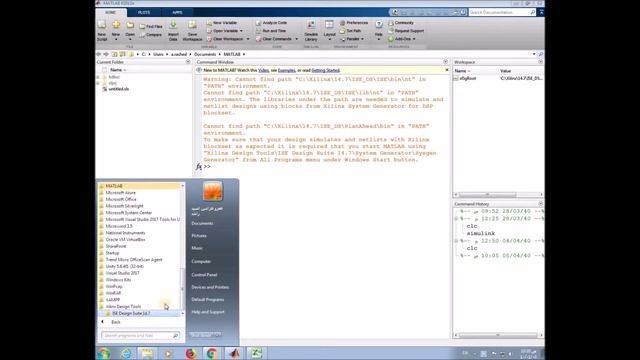Click the MATLAB taskbar icon

pyautogui.click(x=234, y=353)
